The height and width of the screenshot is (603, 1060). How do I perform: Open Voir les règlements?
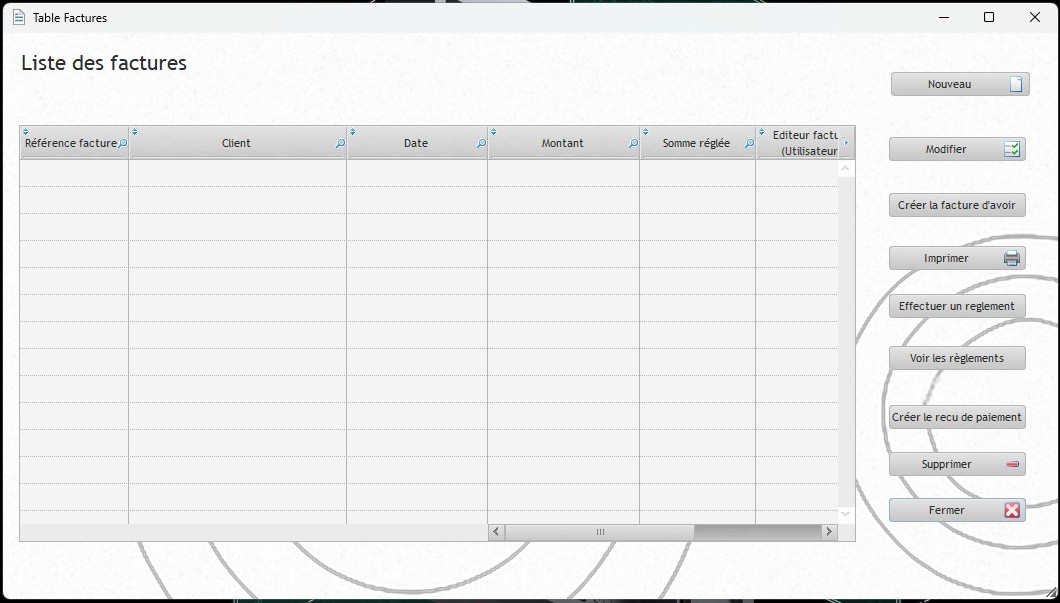coord(956,359)
